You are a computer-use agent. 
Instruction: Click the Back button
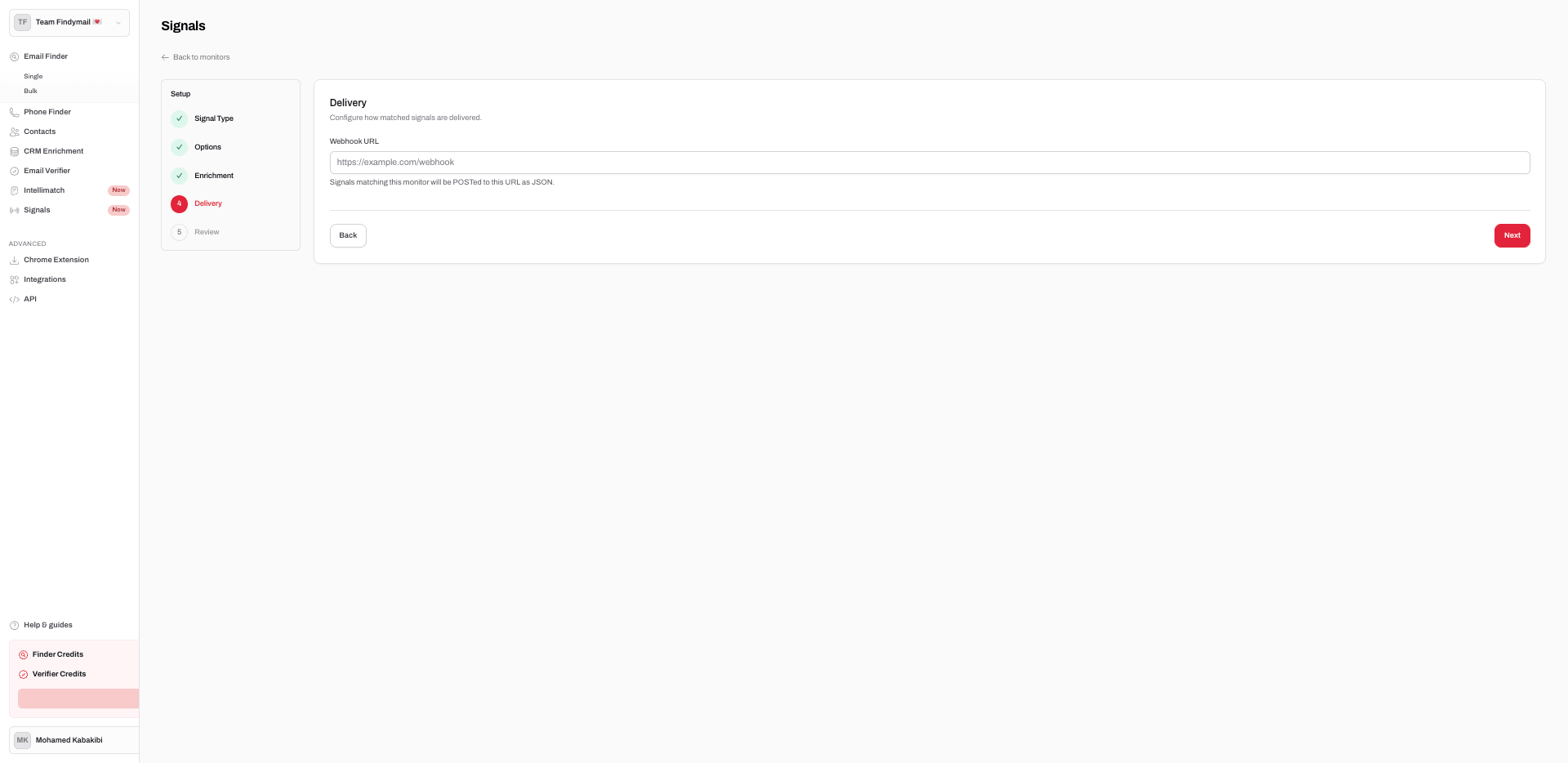click(x=348, y=235)
